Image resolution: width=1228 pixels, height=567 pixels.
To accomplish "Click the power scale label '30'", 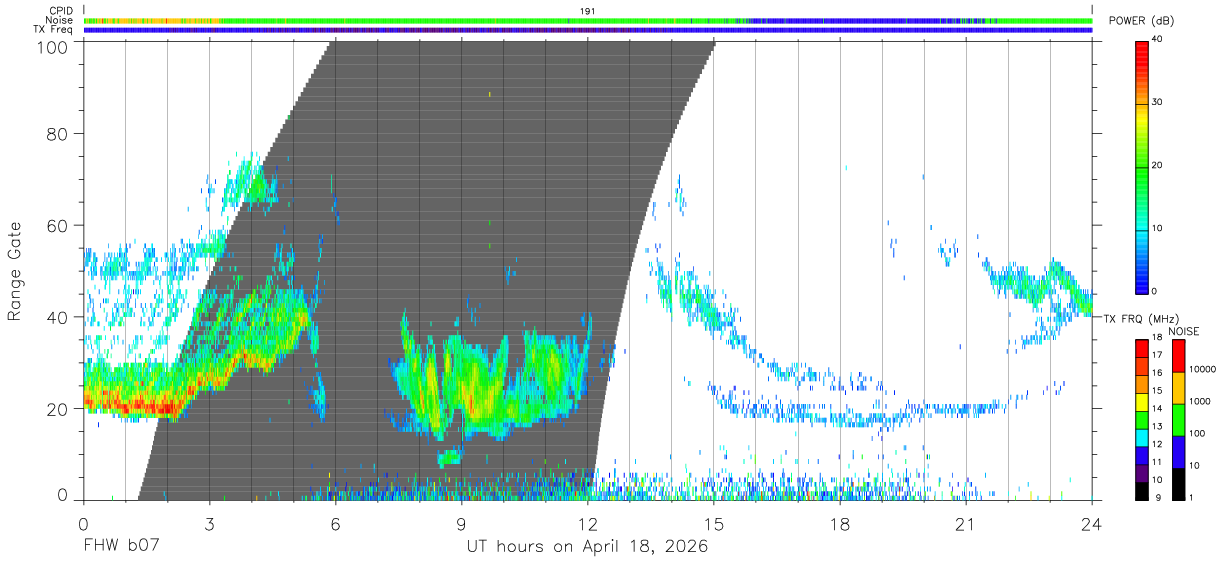I will (x=1157, y=103).
